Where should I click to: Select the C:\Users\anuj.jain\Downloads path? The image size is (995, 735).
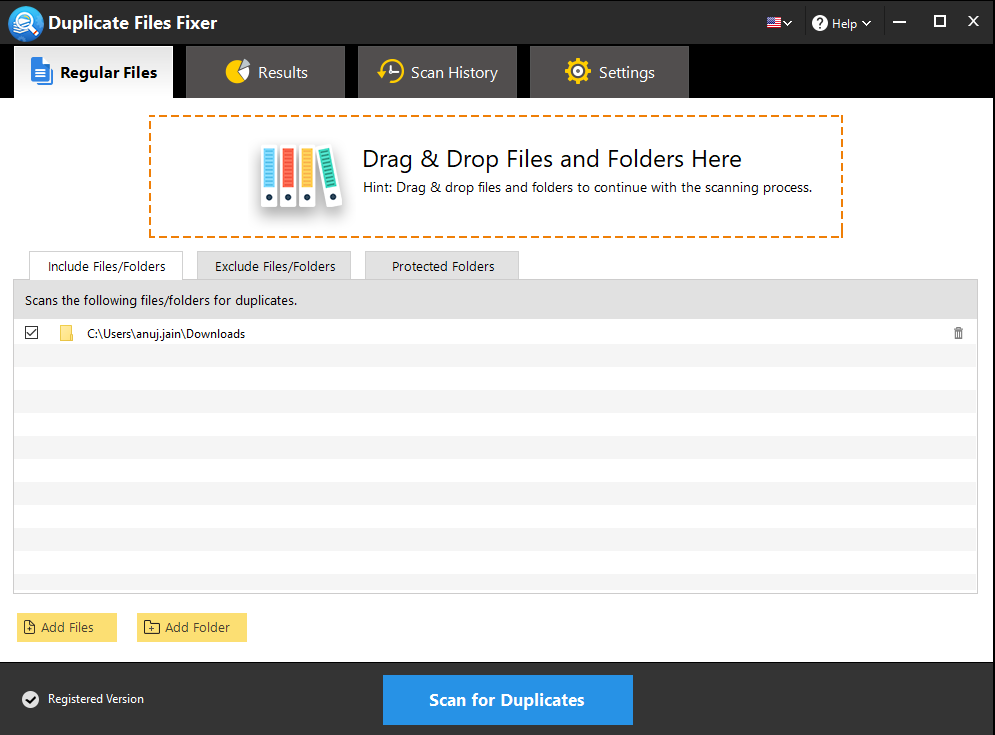(x=166, y=334)
